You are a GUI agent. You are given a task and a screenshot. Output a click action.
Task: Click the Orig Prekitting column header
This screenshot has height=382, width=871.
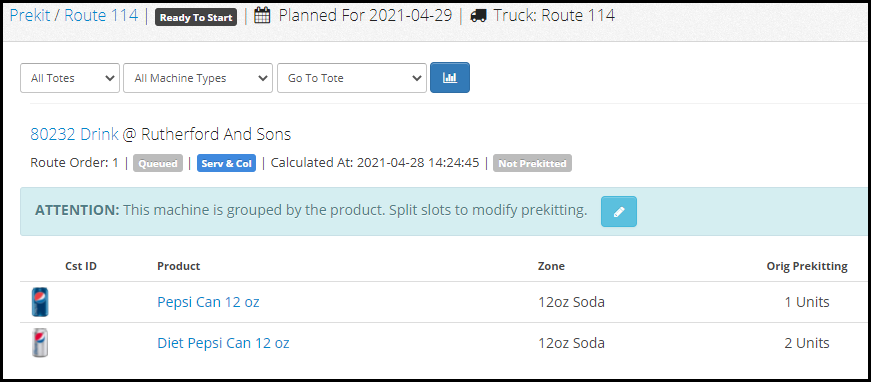click(807, 266)
